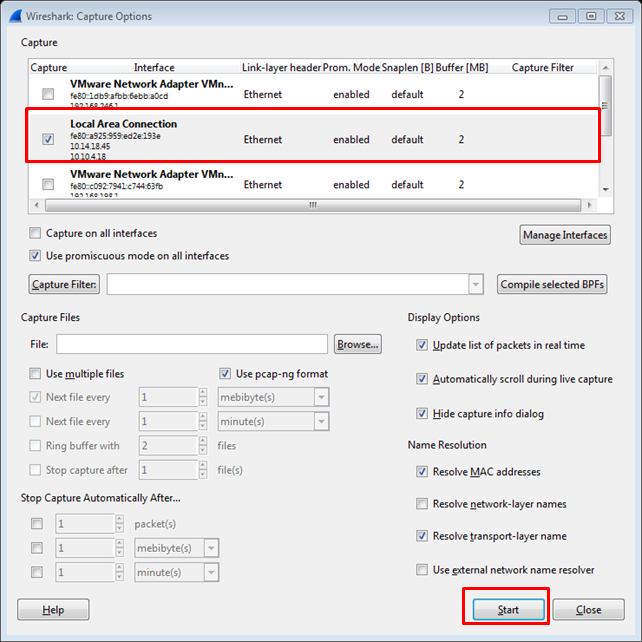Check stop after minute(s) checkbox

pos(37,572)
